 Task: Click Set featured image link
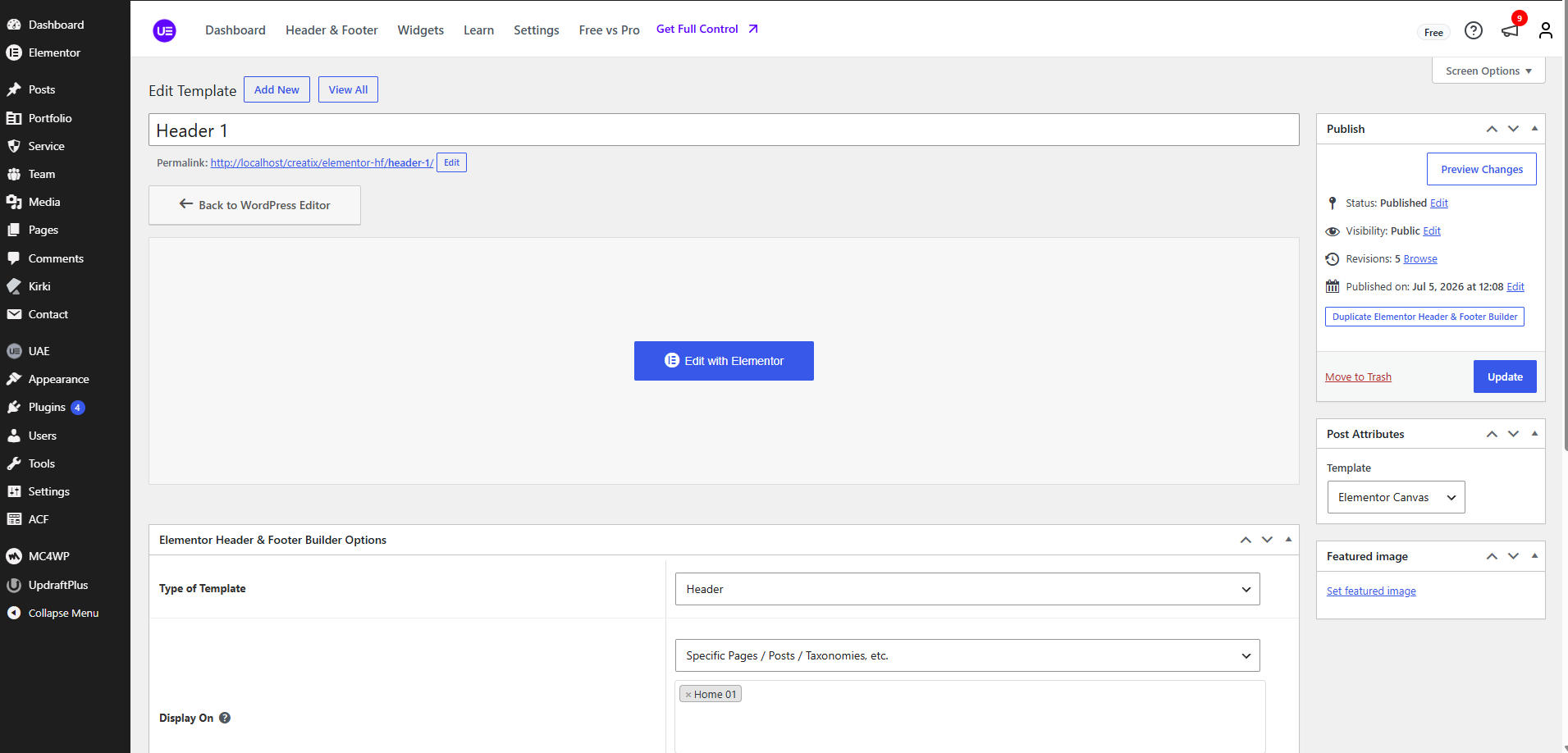[1371, 591]
